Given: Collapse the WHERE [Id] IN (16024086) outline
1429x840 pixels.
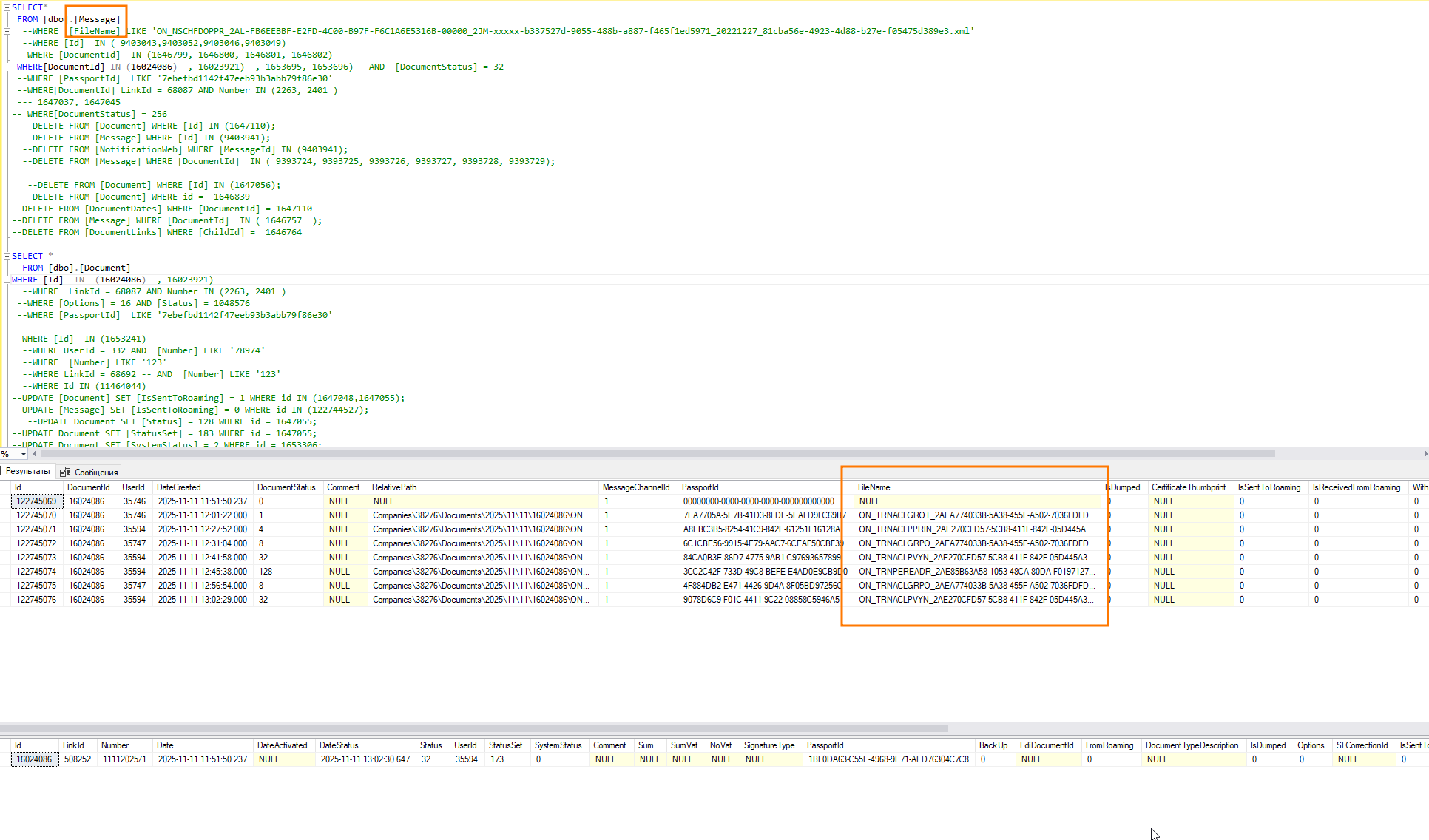Looking at the screenshot, I should [7, 280].
